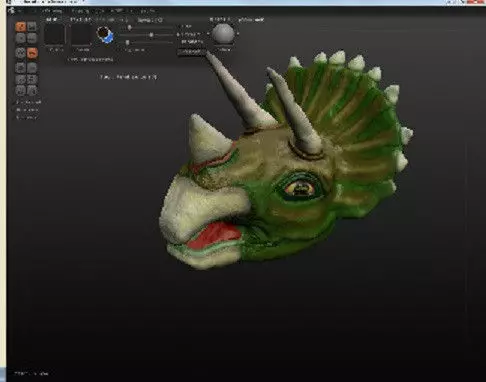Viewport: 486px width, 382px height.
Task: Select the right tool in the sixth toolbox row
Action: (x=32, y=91)
